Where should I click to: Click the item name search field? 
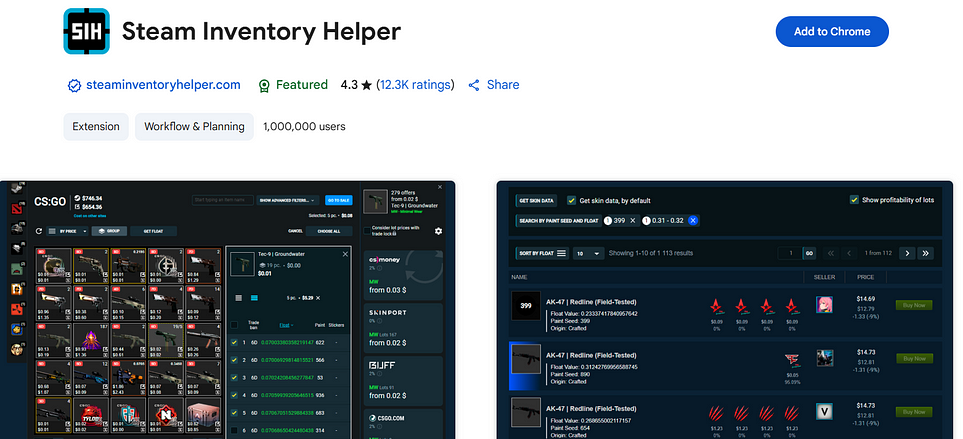(222, 200)
